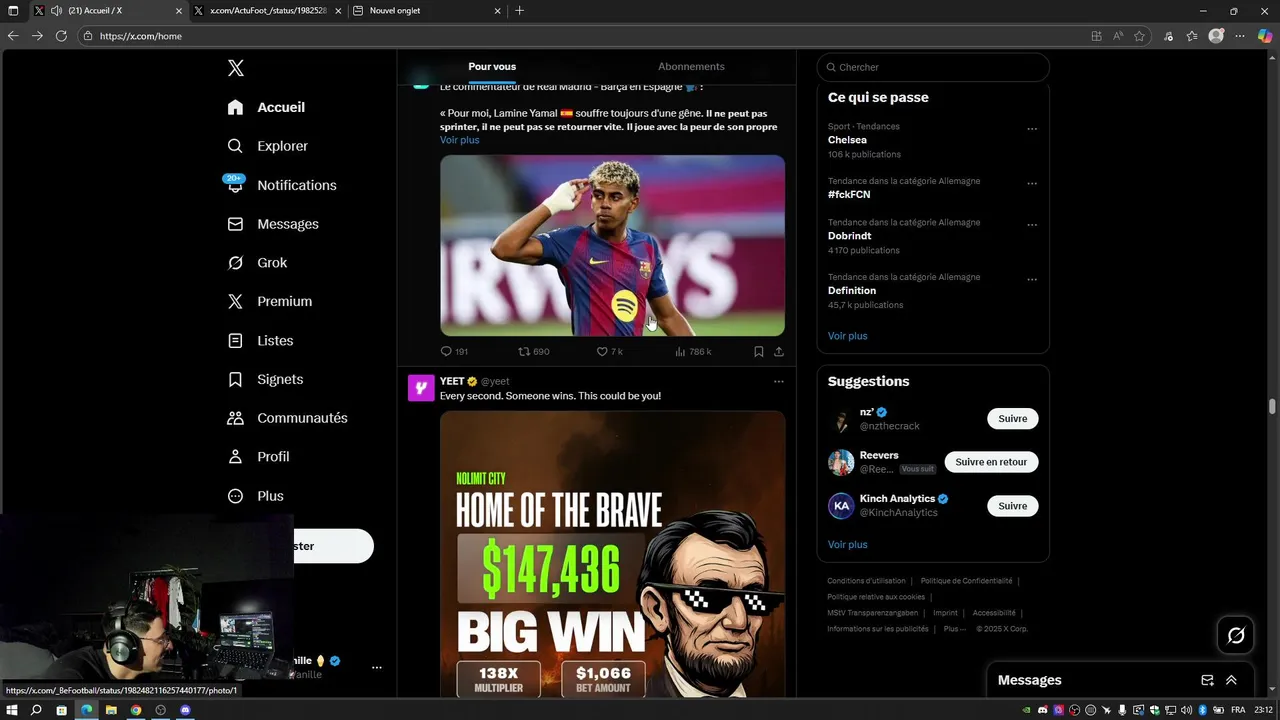
Task: Open Edge settings and more menu
Action: coord(1240,36)
